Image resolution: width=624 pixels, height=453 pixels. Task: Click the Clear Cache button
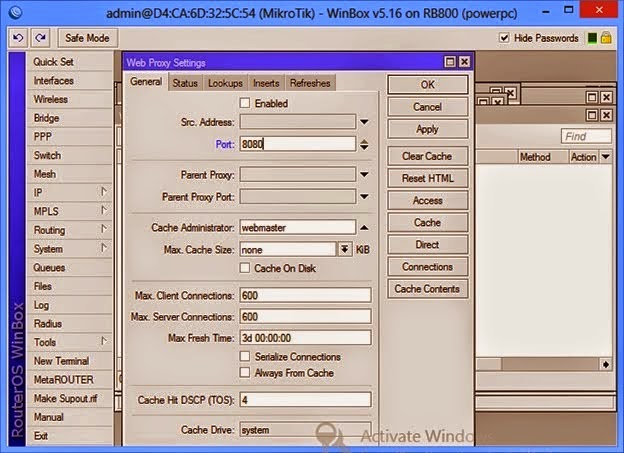tap(428, 156)
